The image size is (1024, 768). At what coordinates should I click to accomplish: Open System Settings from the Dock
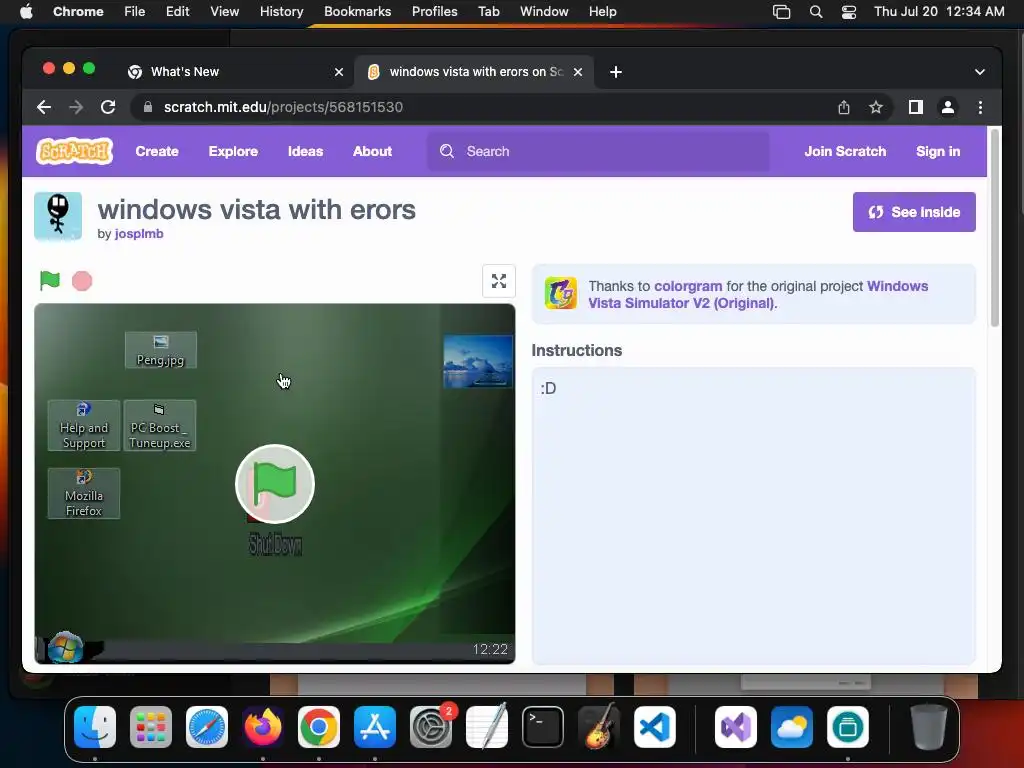click(x=431, y=727)
